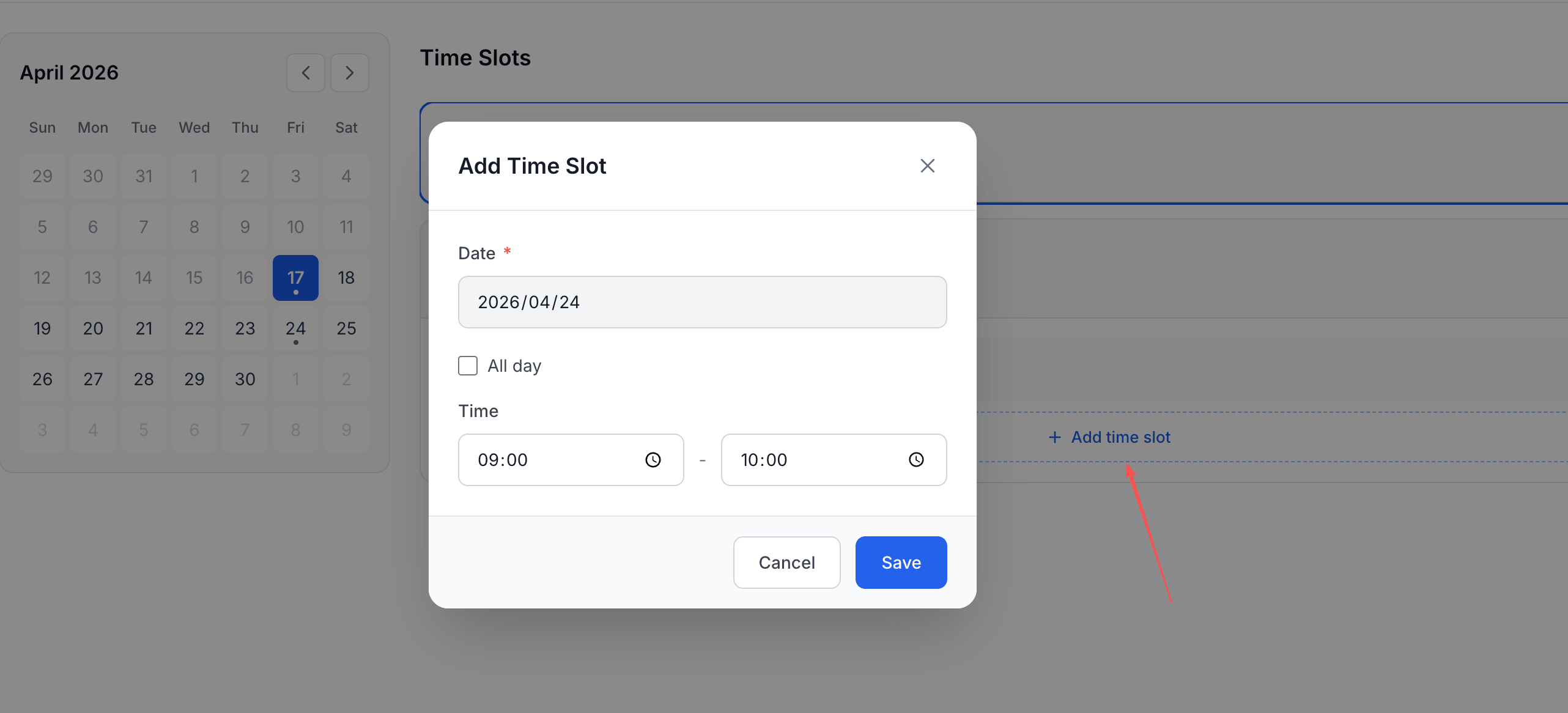Click the Date input field

coord(702,302)
